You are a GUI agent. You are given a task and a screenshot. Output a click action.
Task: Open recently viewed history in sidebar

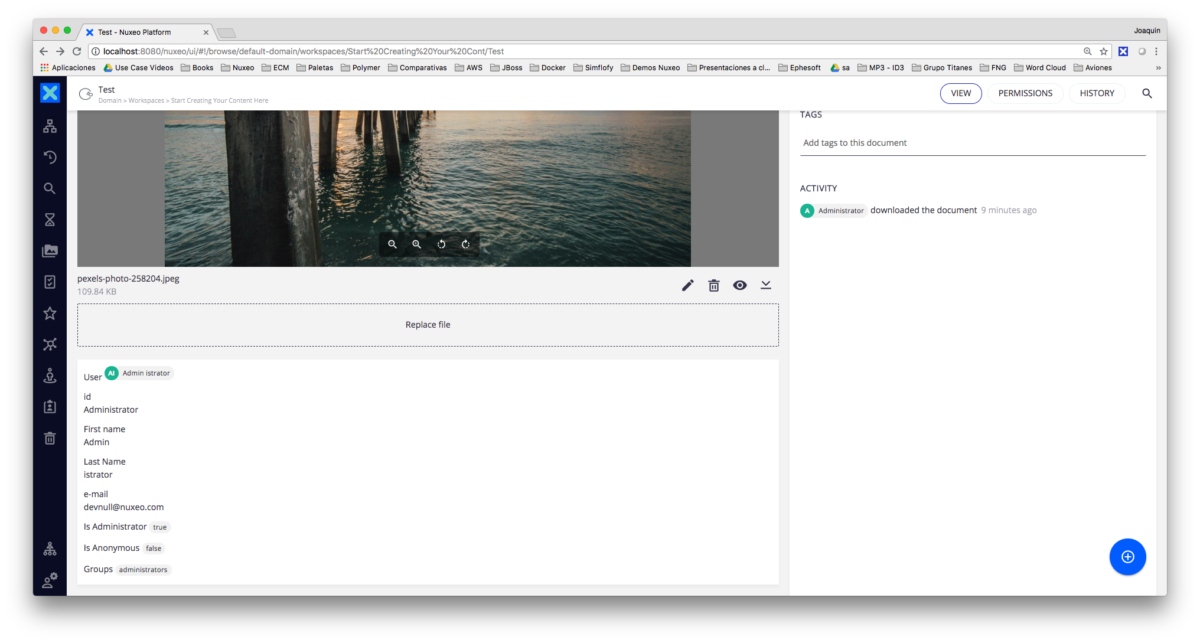[x=50, y=157]
